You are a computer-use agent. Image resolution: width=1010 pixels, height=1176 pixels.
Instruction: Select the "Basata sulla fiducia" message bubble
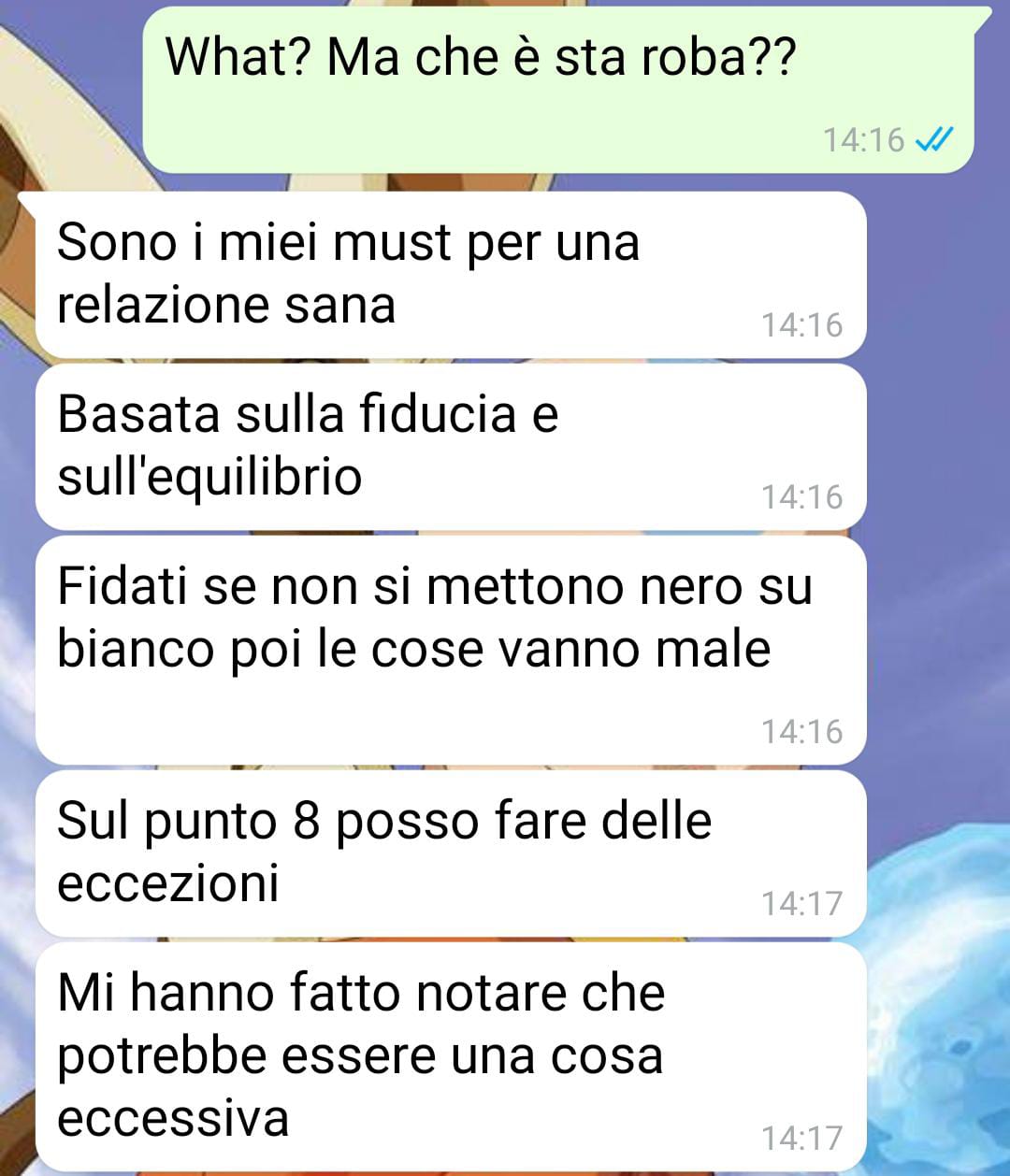point(451,447)
